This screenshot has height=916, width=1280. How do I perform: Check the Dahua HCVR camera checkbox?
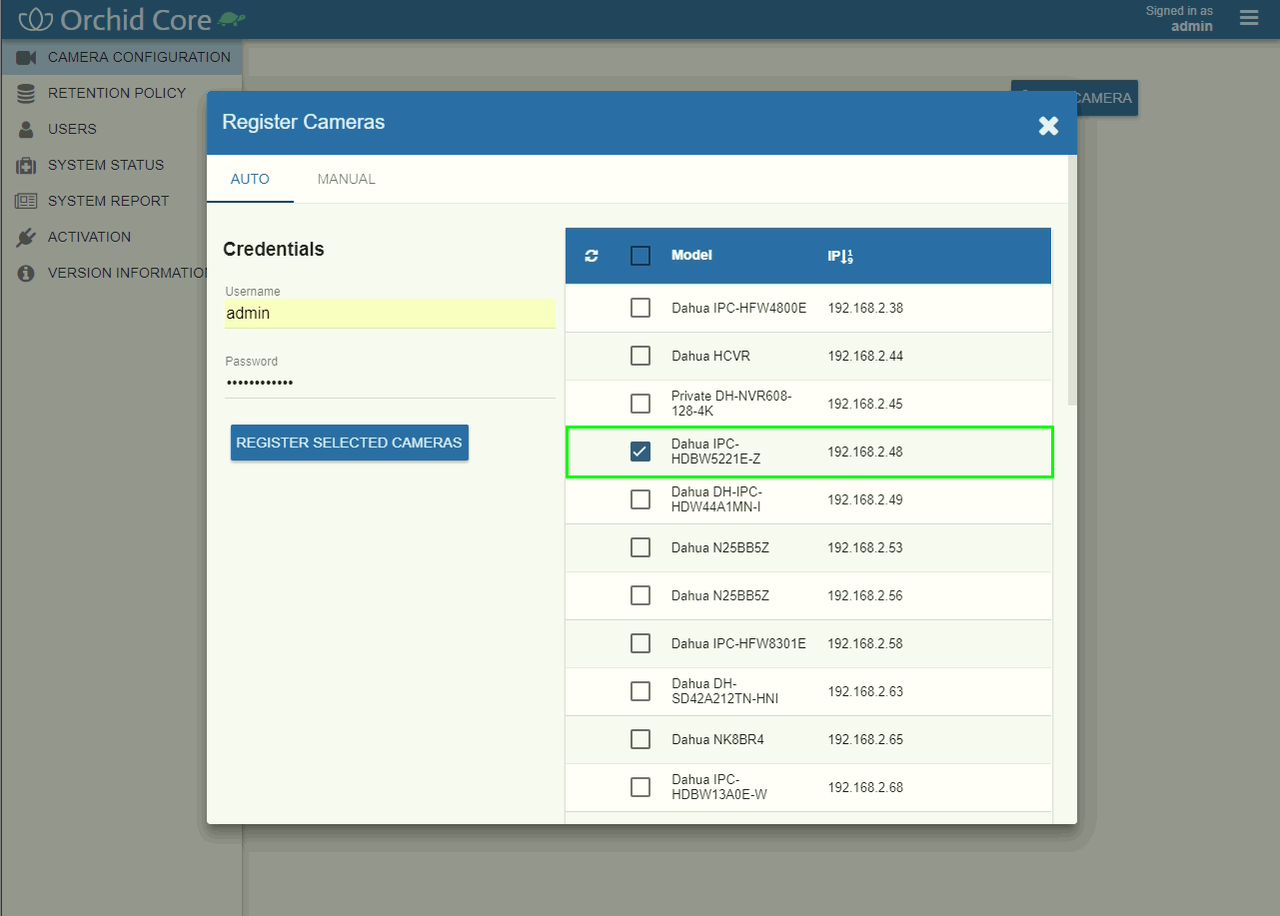tap(640, 356)
